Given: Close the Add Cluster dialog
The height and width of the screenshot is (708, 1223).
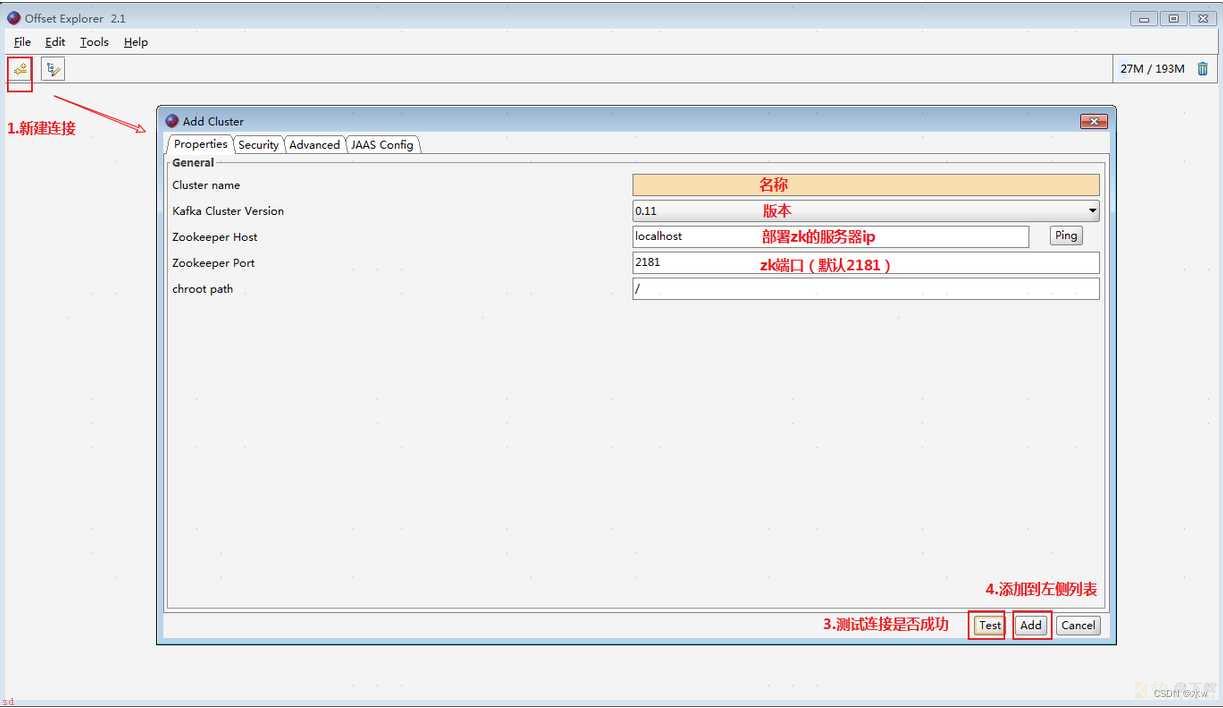Looking at the screenshot, I should [x=1093, y=121].
